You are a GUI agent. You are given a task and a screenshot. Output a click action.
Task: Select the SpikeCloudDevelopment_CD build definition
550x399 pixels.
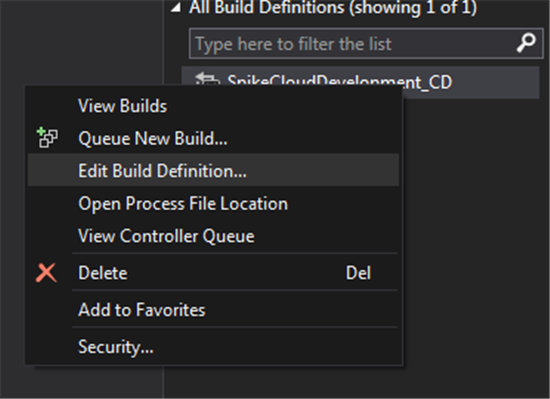click(361, 82)
